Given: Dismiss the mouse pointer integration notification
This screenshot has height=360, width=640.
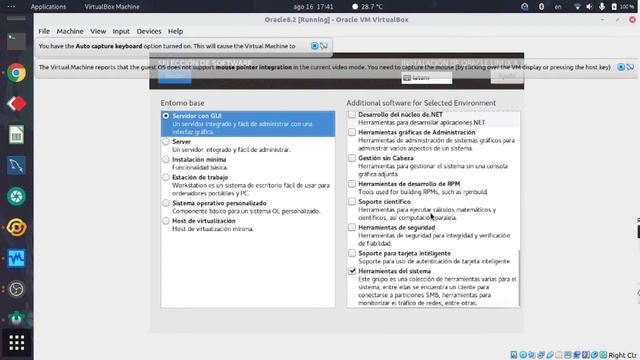Looking at the screenshot, I should 621,67.
